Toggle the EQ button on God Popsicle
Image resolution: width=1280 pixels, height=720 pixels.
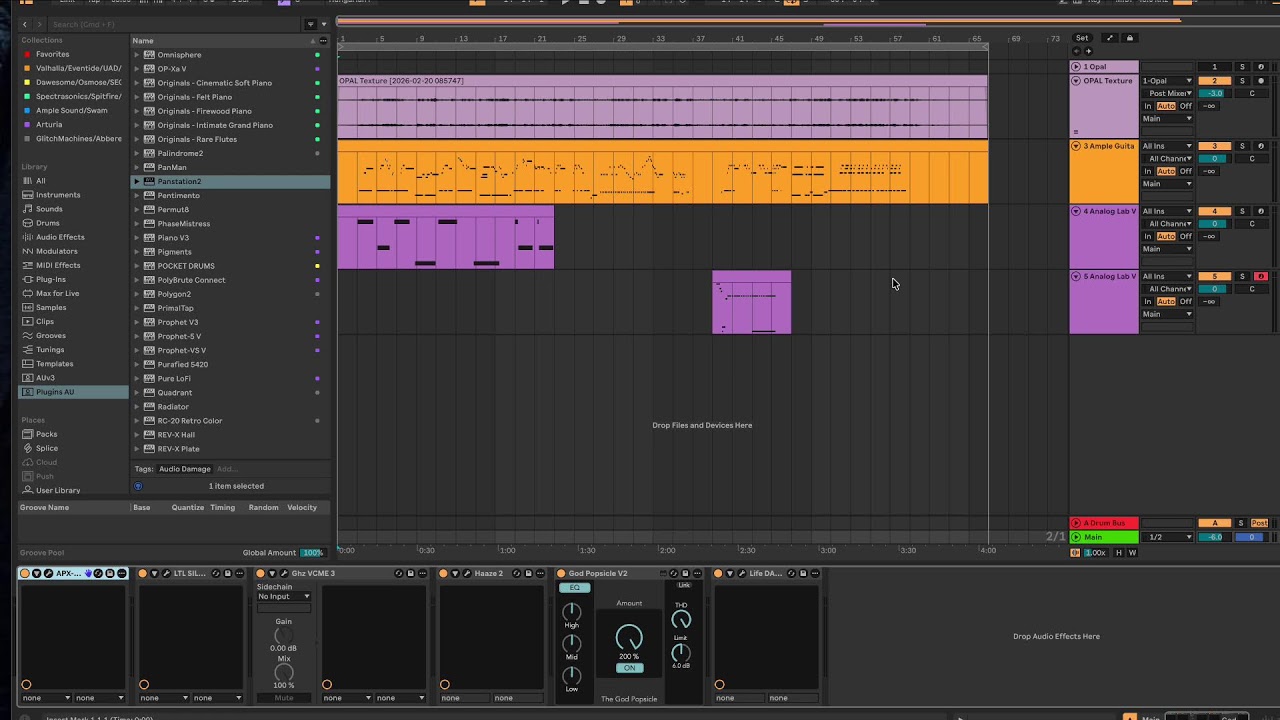(574, 588)
